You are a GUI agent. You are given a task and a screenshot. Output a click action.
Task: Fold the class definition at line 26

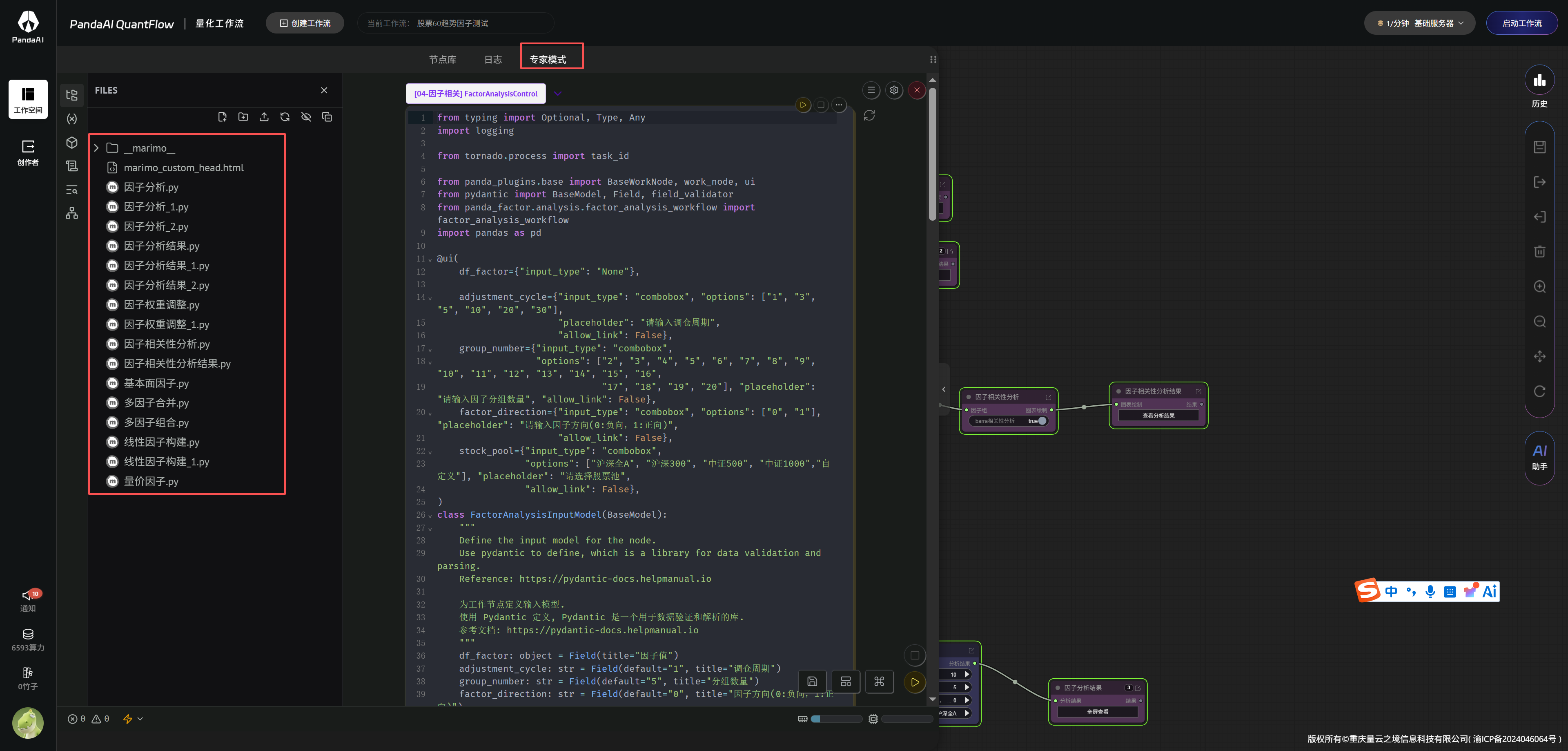point(430,516)
